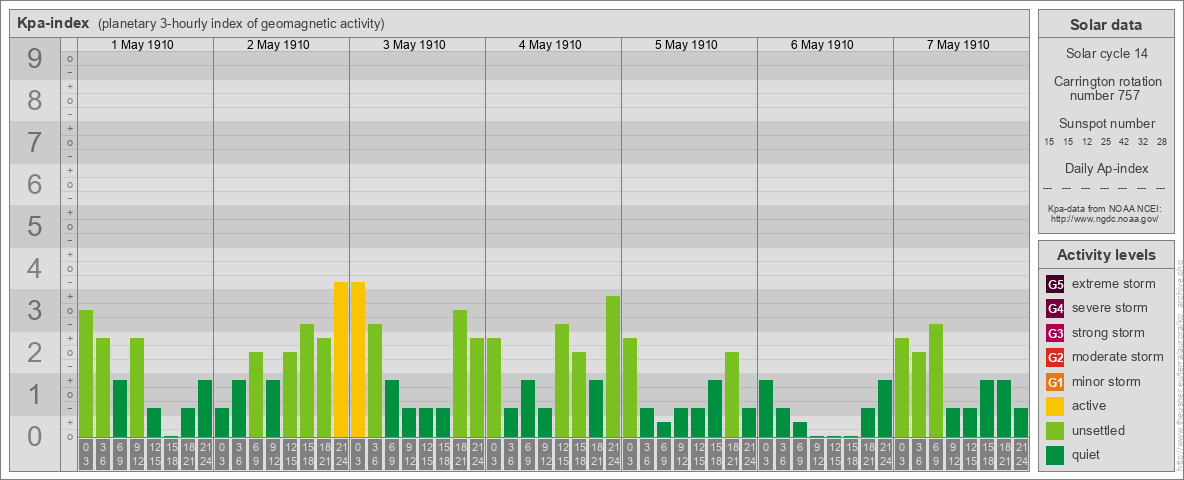Click the Y-axis label 1
The width and height of the screenshot is (1184, 480).
tap(35, 394)
